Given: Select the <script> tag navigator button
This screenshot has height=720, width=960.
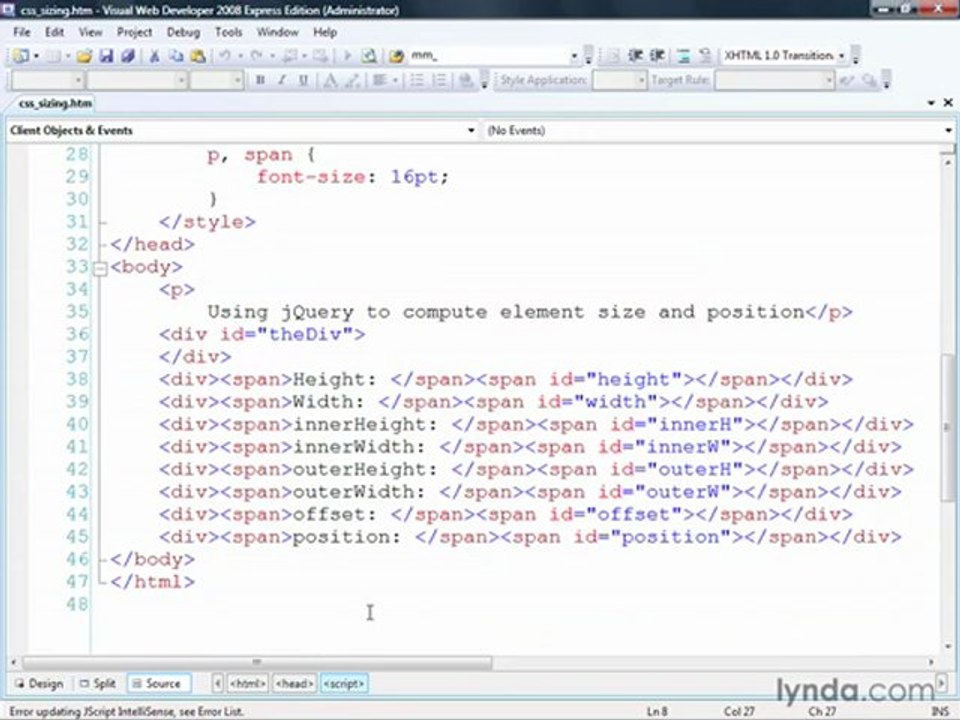Looking at the screenshot, I should 344,684.
